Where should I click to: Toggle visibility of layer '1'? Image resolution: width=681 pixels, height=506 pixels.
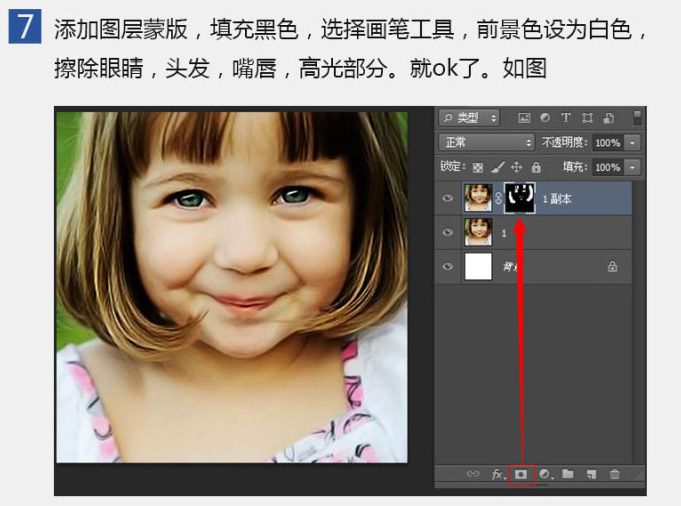(448, 232)
